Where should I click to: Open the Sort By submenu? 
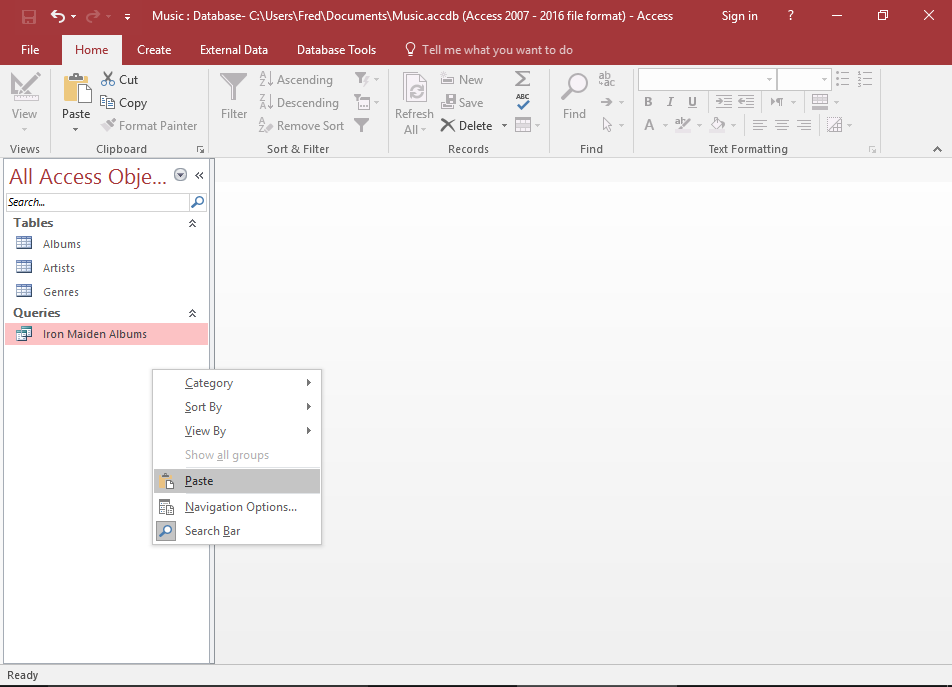pyautogui.click(x=237, y=407)
